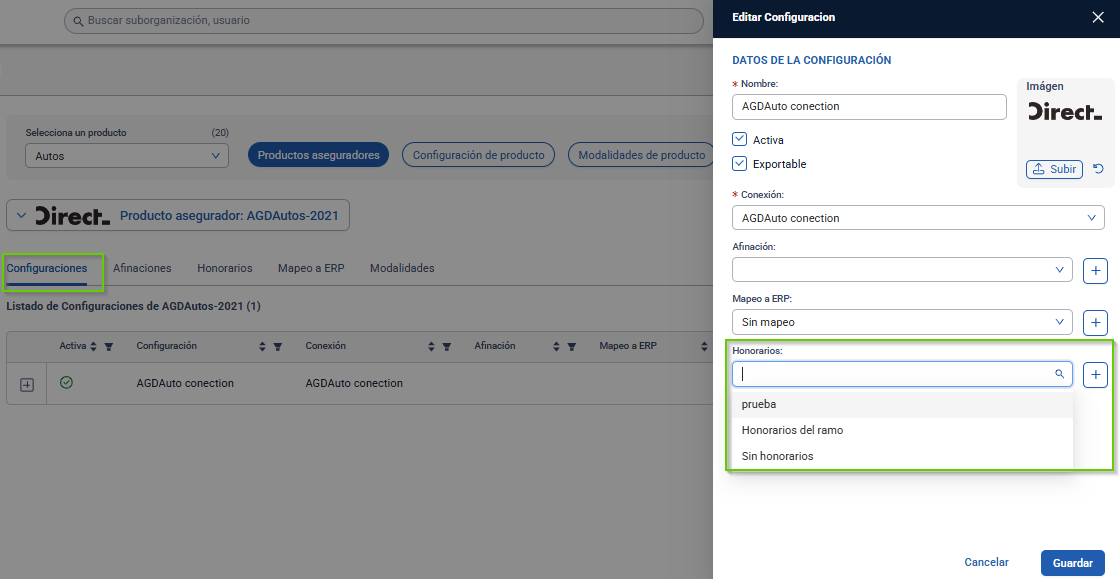The height and width of the screenshot is (579, 1120).
Task: Click the Conexión cell AGDAuto conection
Action: pos(354,383)
